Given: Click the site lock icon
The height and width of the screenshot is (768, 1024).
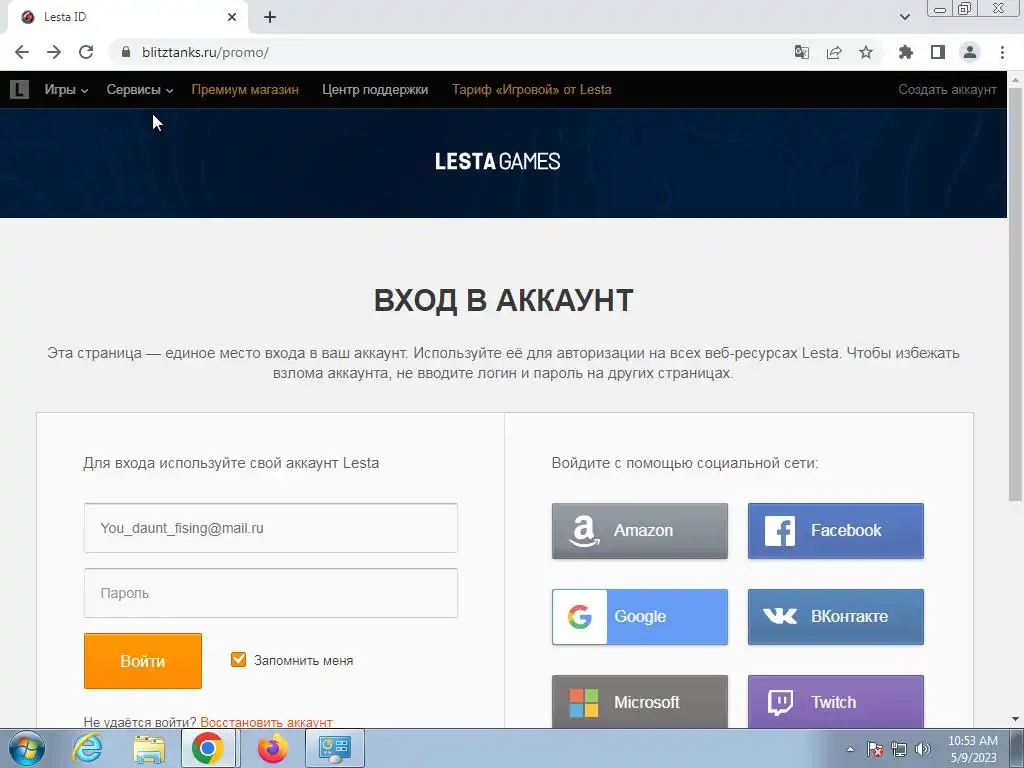Looking at the screenshot, I should tap(126, 52).
